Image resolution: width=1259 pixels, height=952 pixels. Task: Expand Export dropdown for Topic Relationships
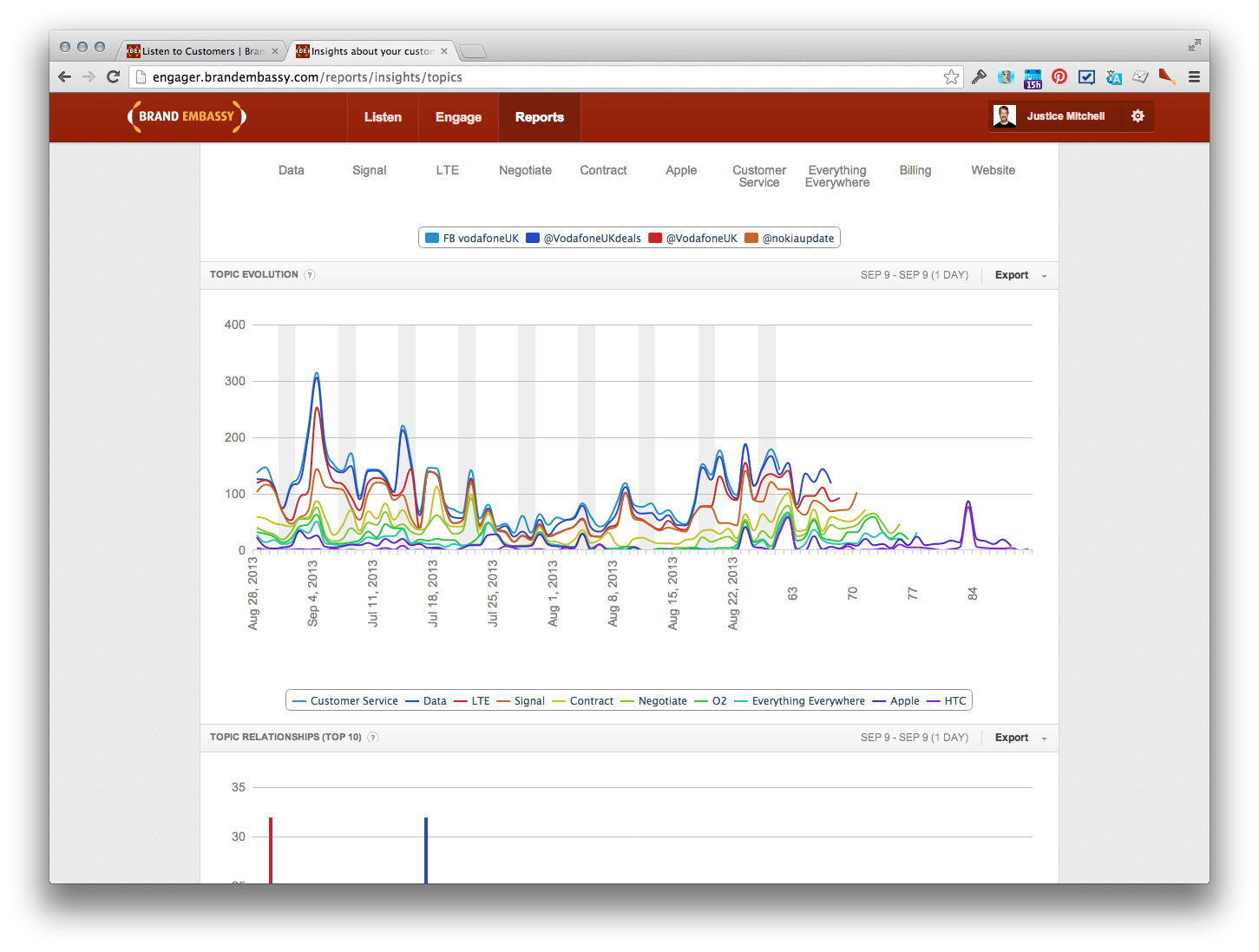point(1020,738)
